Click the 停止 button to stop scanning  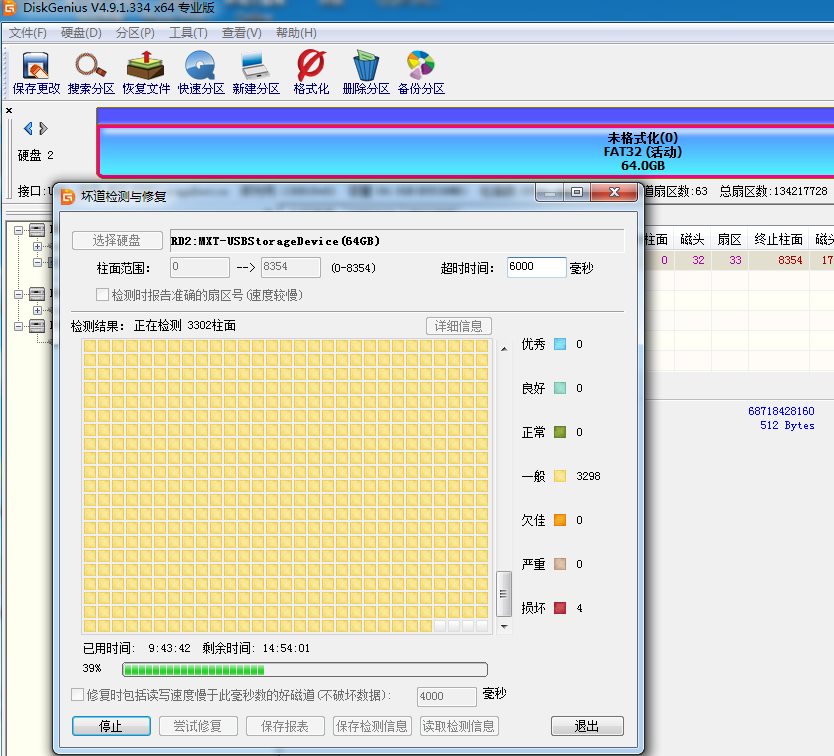(x=111, y=726)
